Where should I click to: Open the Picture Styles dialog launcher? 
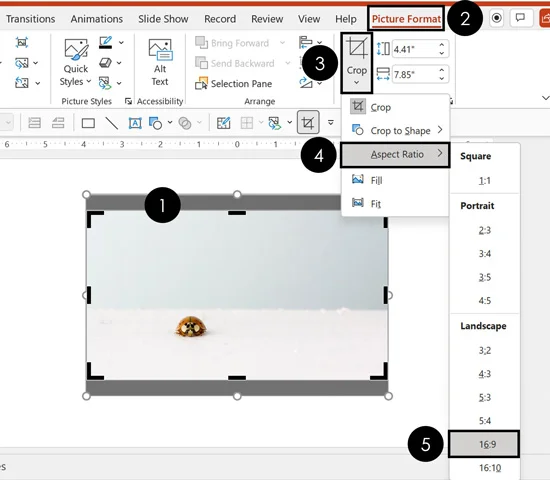[x=128, y=101]
